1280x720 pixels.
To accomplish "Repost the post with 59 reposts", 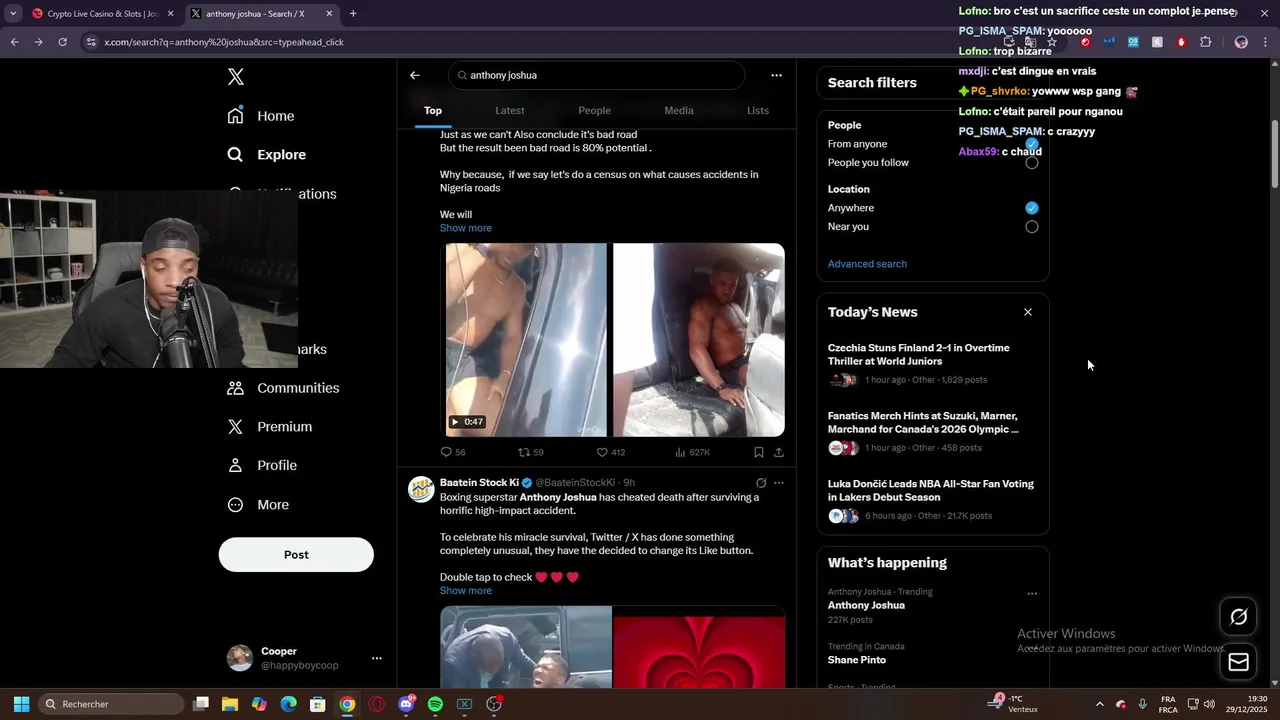I will point(531,452).
